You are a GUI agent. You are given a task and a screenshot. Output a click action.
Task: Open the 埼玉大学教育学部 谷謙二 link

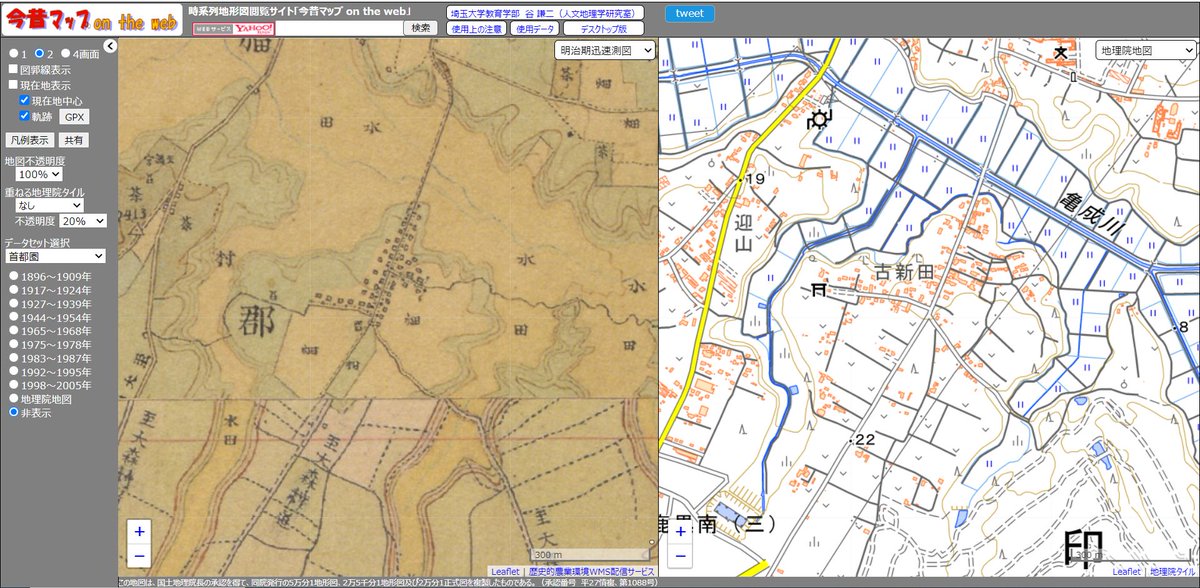pos(545,13)
